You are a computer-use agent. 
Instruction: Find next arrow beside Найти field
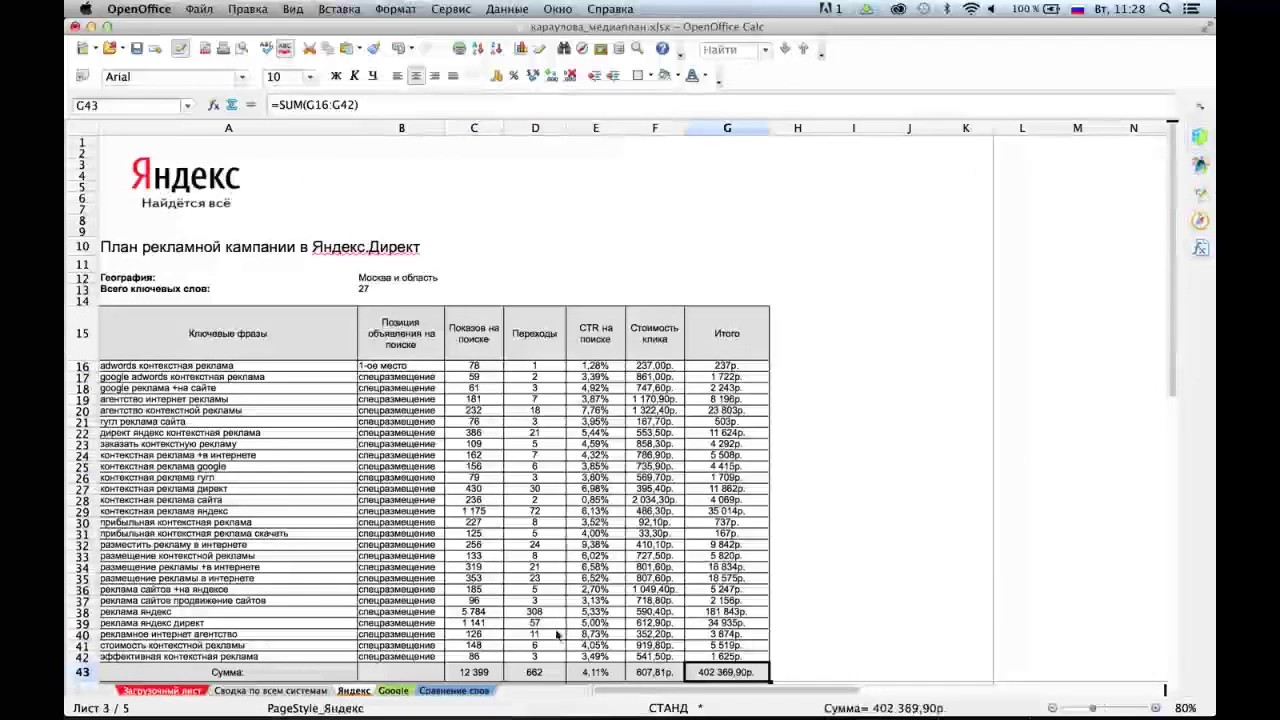(x=785, y=48)
